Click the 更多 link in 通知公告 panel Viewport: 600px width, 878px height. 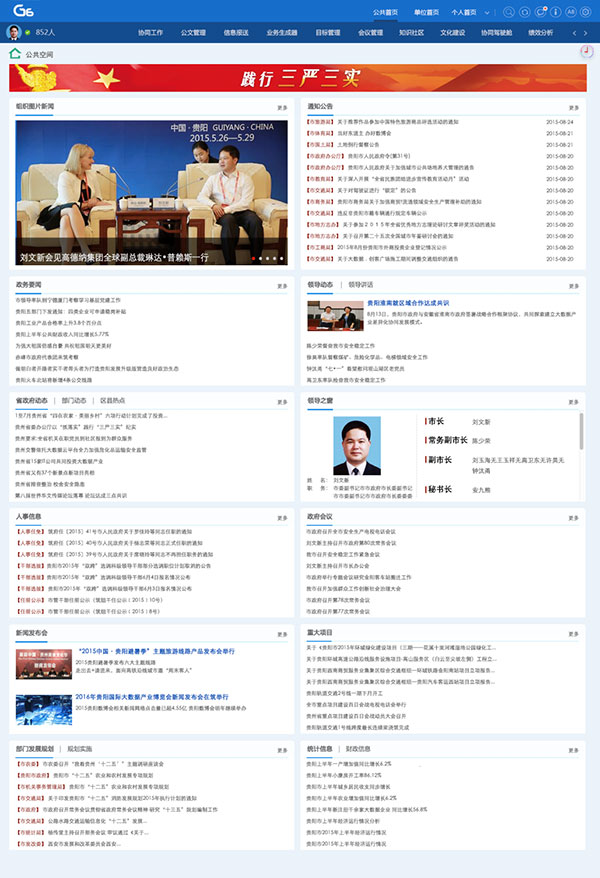(574, 108)
